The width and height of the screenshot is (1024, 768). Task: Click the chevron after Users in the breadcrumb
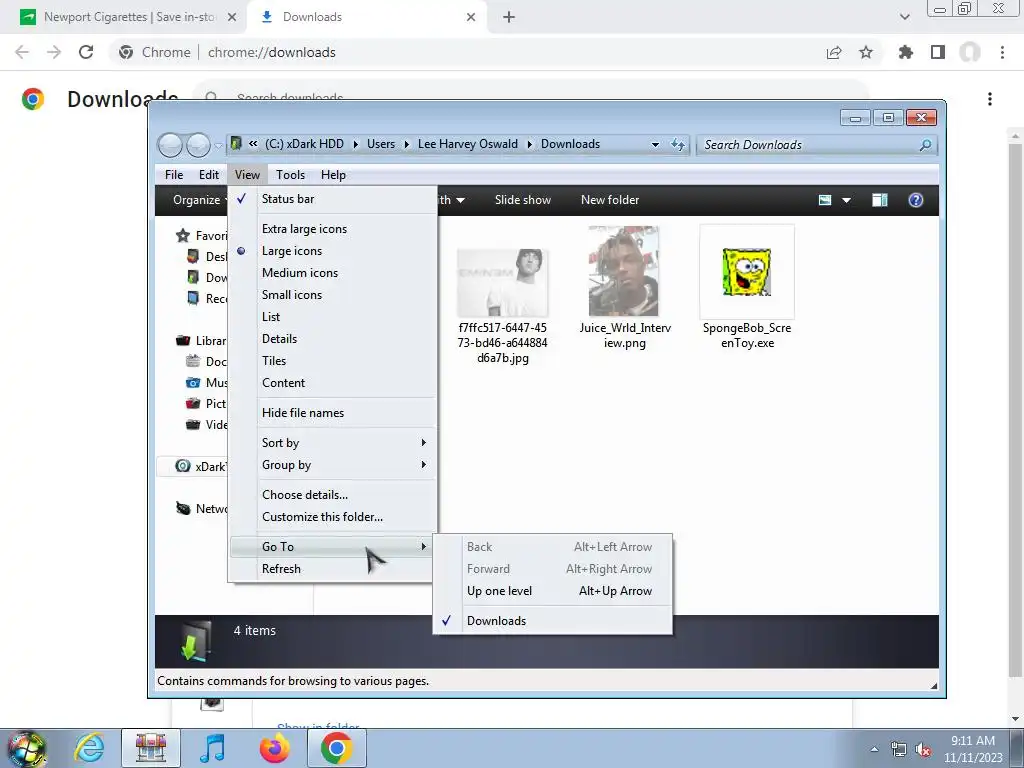click(x=406, y=144)
